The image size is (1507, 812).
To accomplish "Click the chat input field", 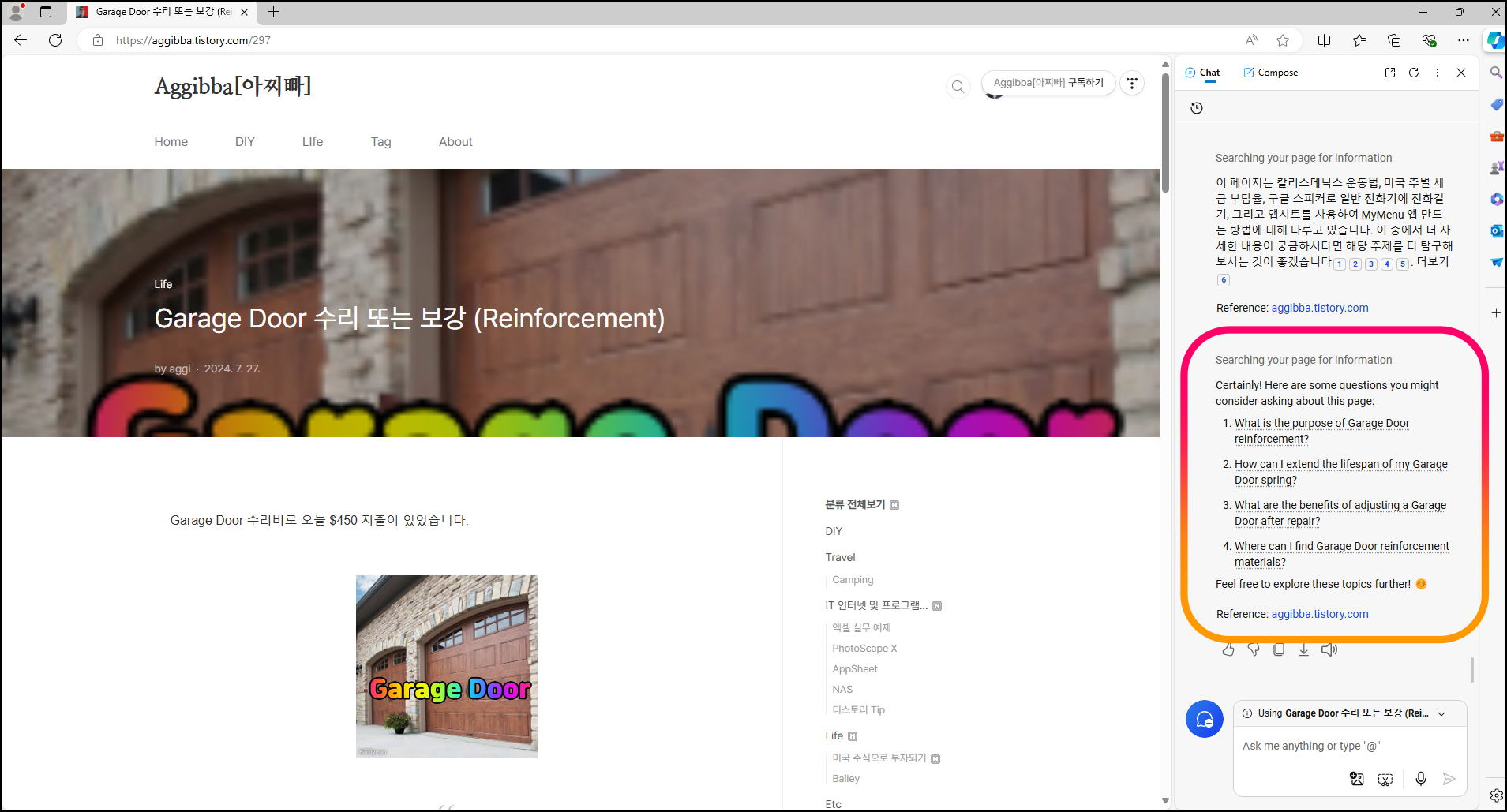I will click(x=1350, y=746).
